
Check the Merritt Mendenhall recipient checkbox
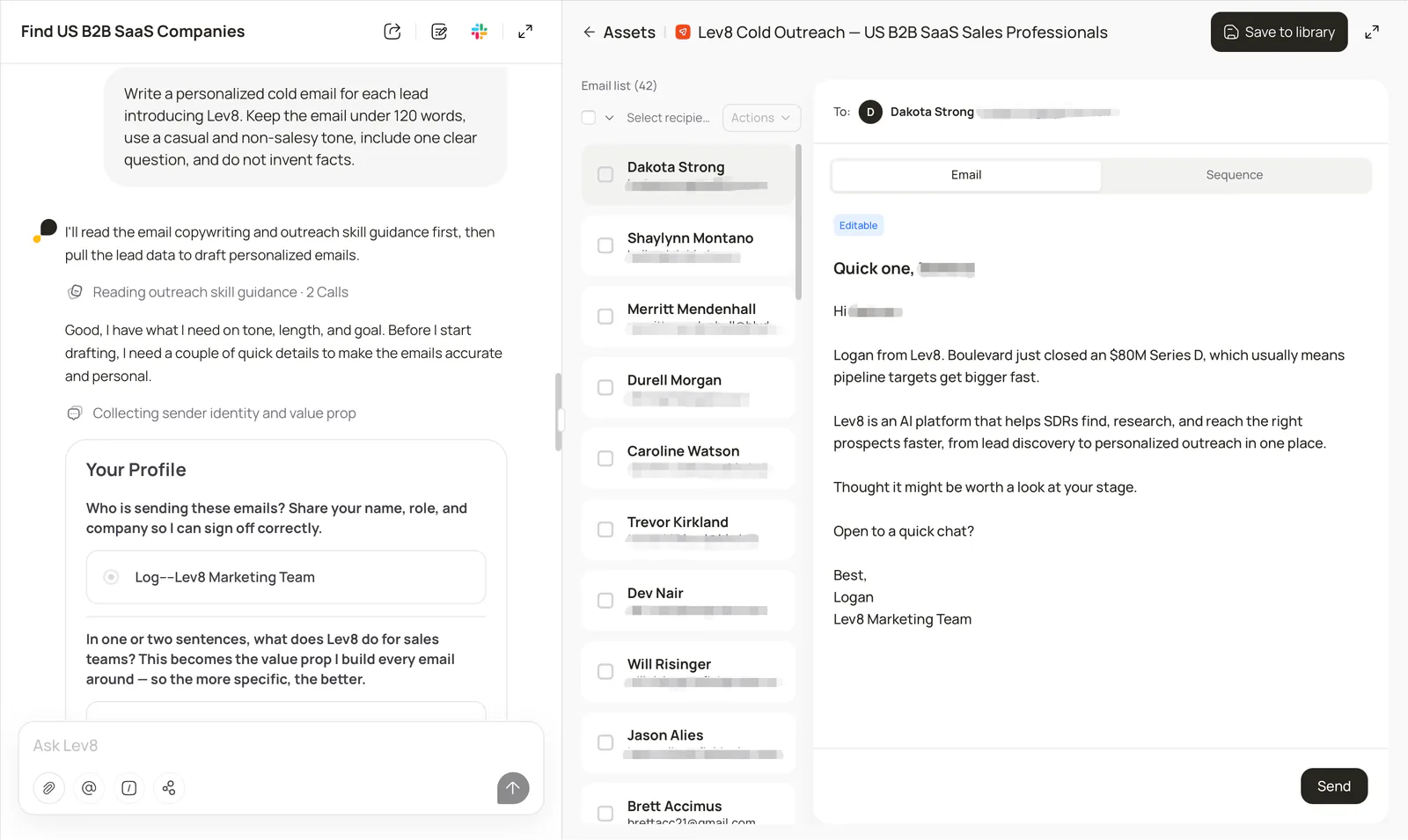point(605,317)
